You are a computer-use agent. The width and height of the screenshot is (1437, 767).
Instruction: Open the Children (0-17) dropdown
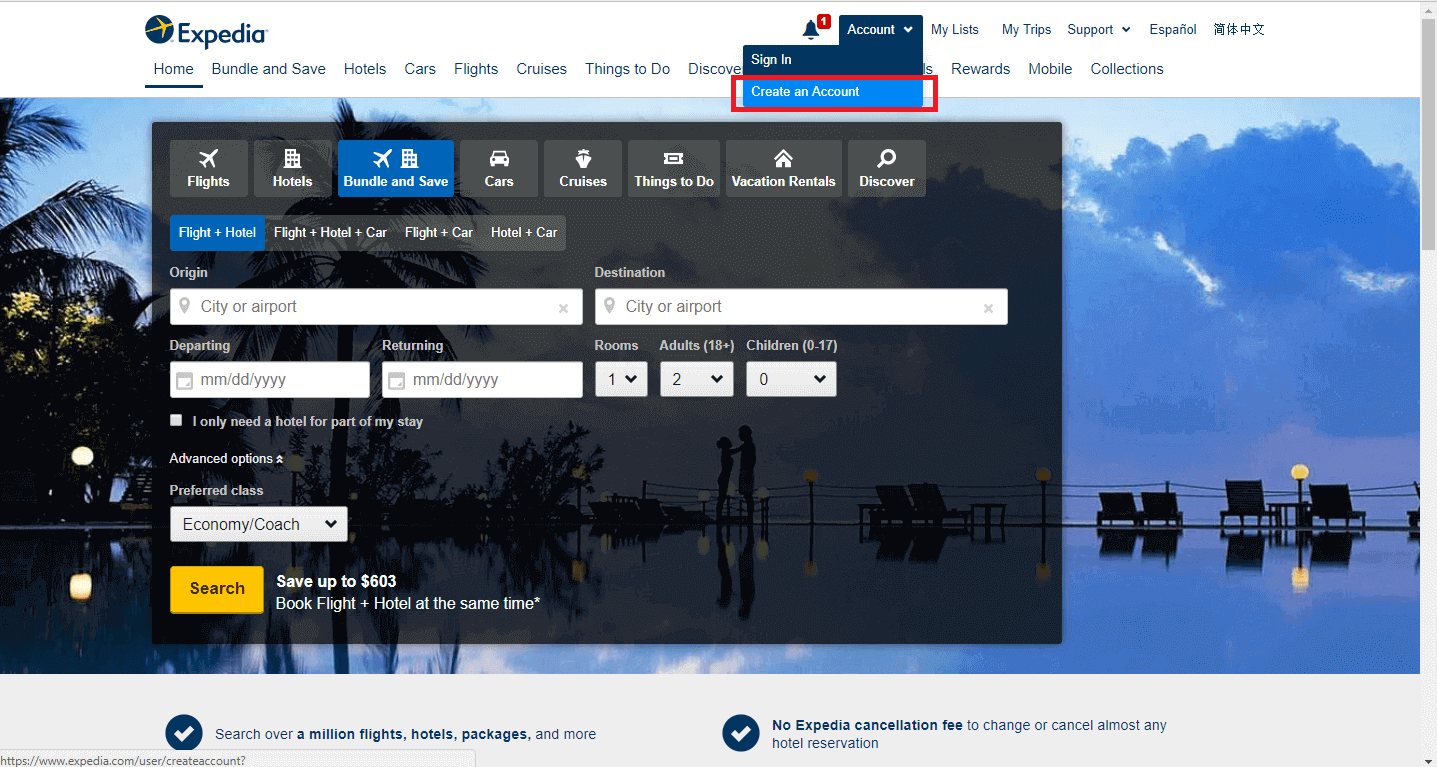coord(791,379)
